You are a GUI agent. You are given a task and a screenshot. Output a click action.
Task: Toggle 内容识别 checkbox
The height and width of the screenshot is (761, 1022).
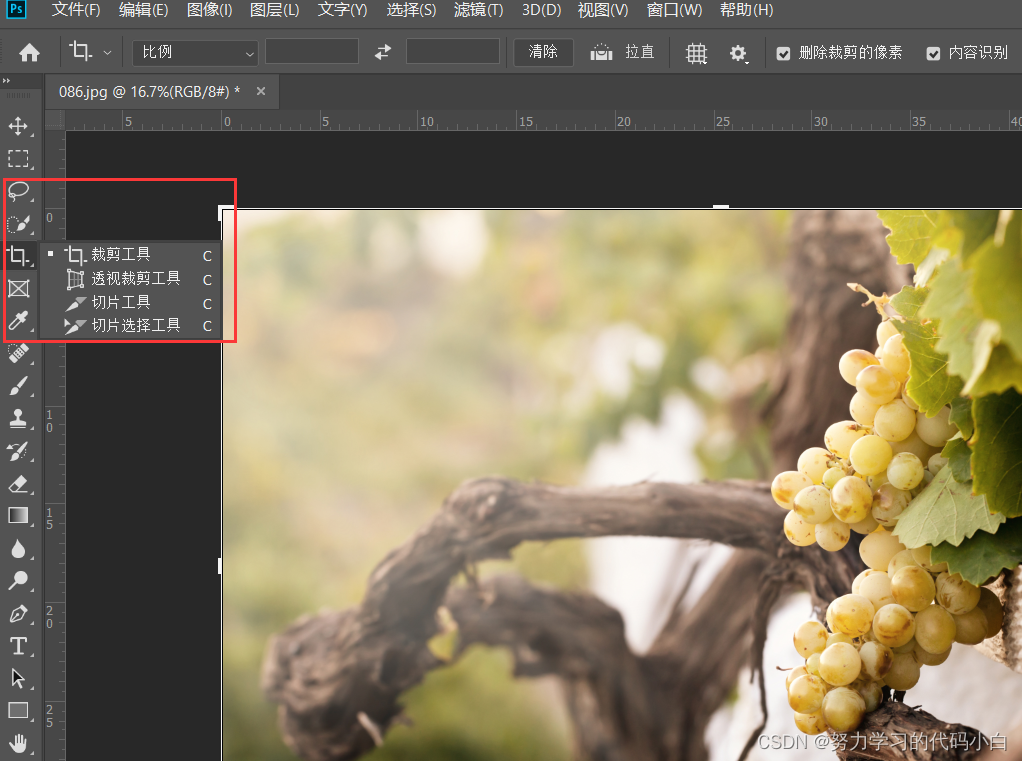click(933, 53)
